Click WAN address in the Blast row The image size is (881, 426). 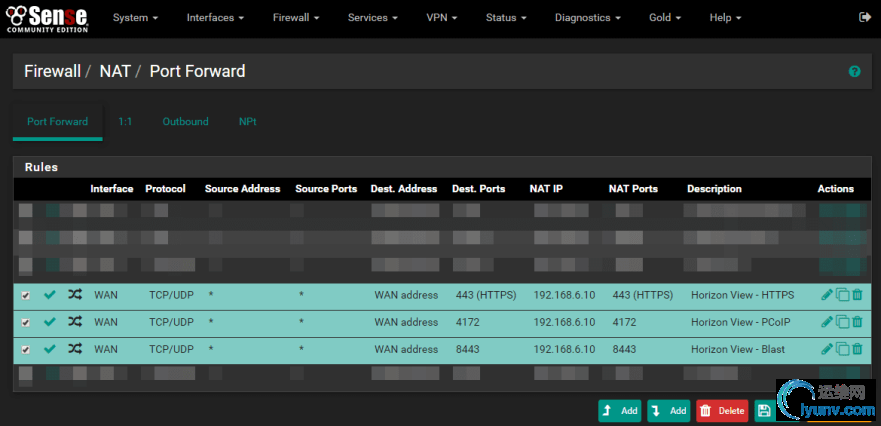tap(406, 349)
